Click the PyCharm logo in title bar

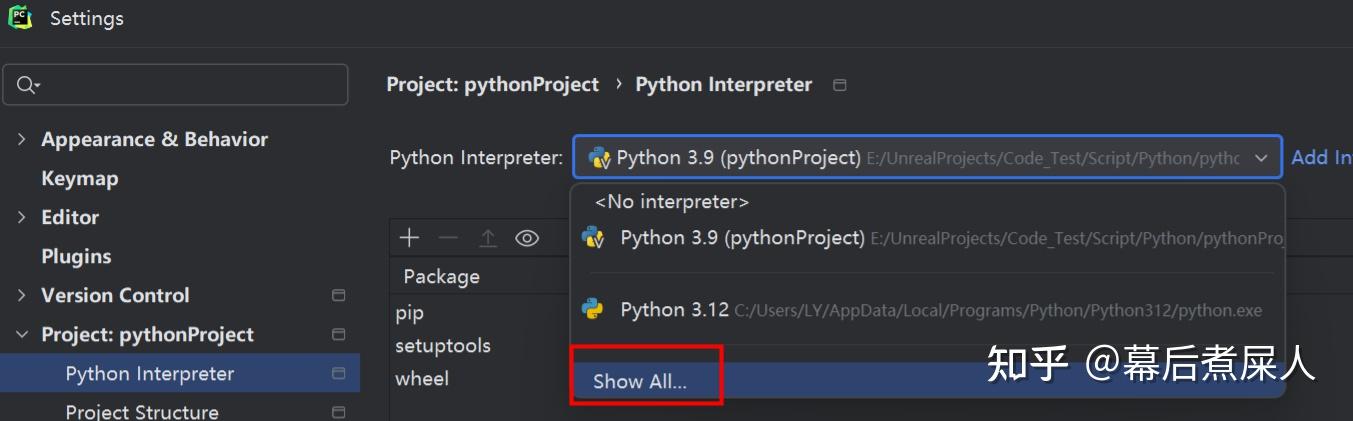click(20, 17)
